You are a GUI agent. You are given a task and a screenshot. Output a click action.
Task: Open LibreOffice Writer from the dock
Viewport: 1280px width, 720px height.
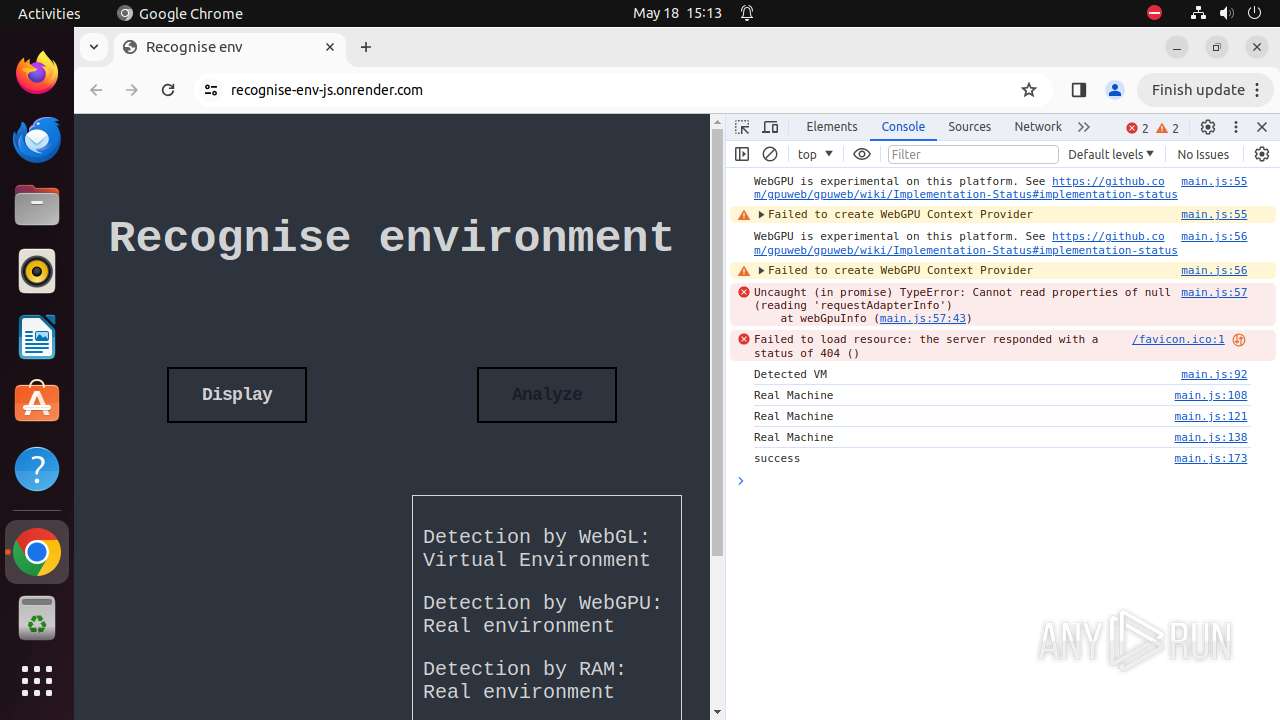tap(37, 337)
